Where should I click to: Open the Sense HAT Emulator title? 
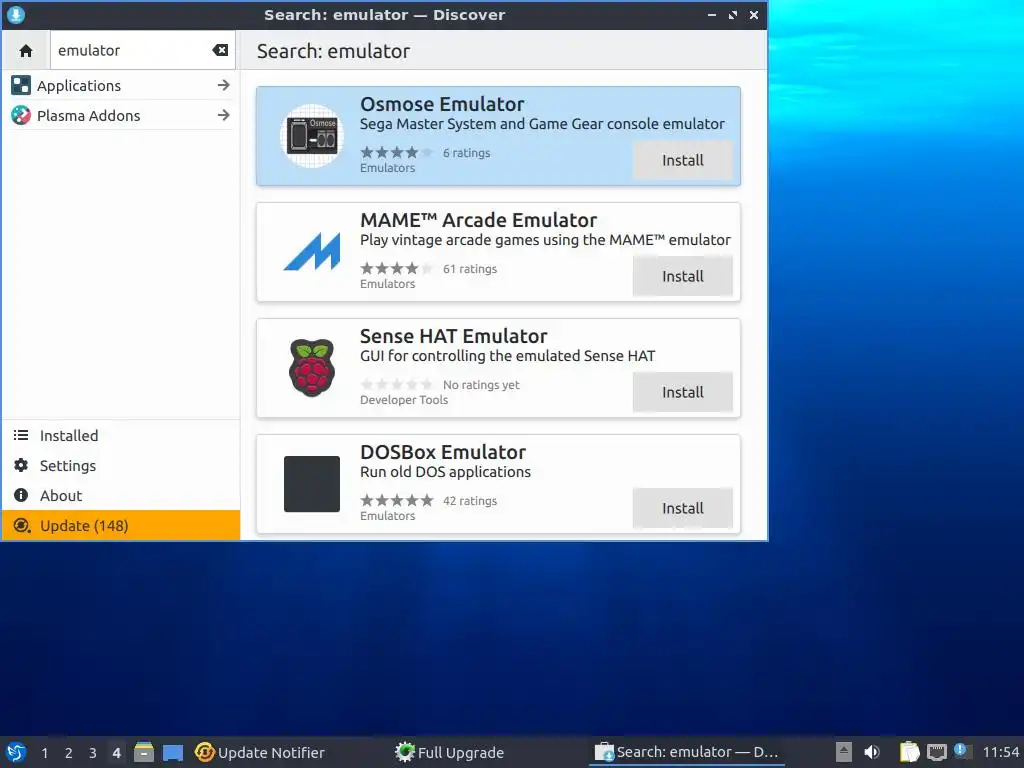click(x=454, y=336)
